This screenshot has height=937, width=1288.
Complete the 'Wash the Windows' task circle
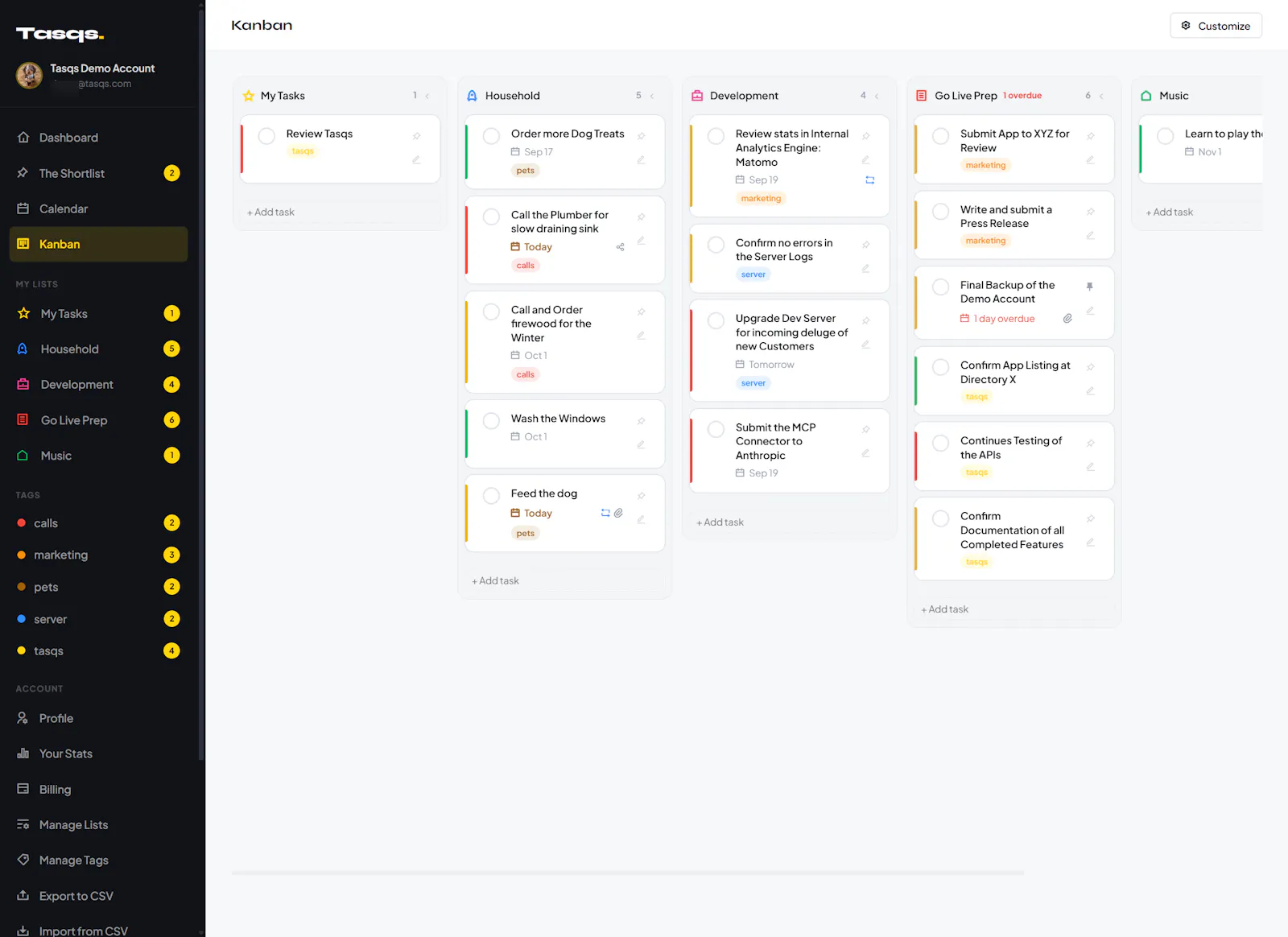click(491, 420)
